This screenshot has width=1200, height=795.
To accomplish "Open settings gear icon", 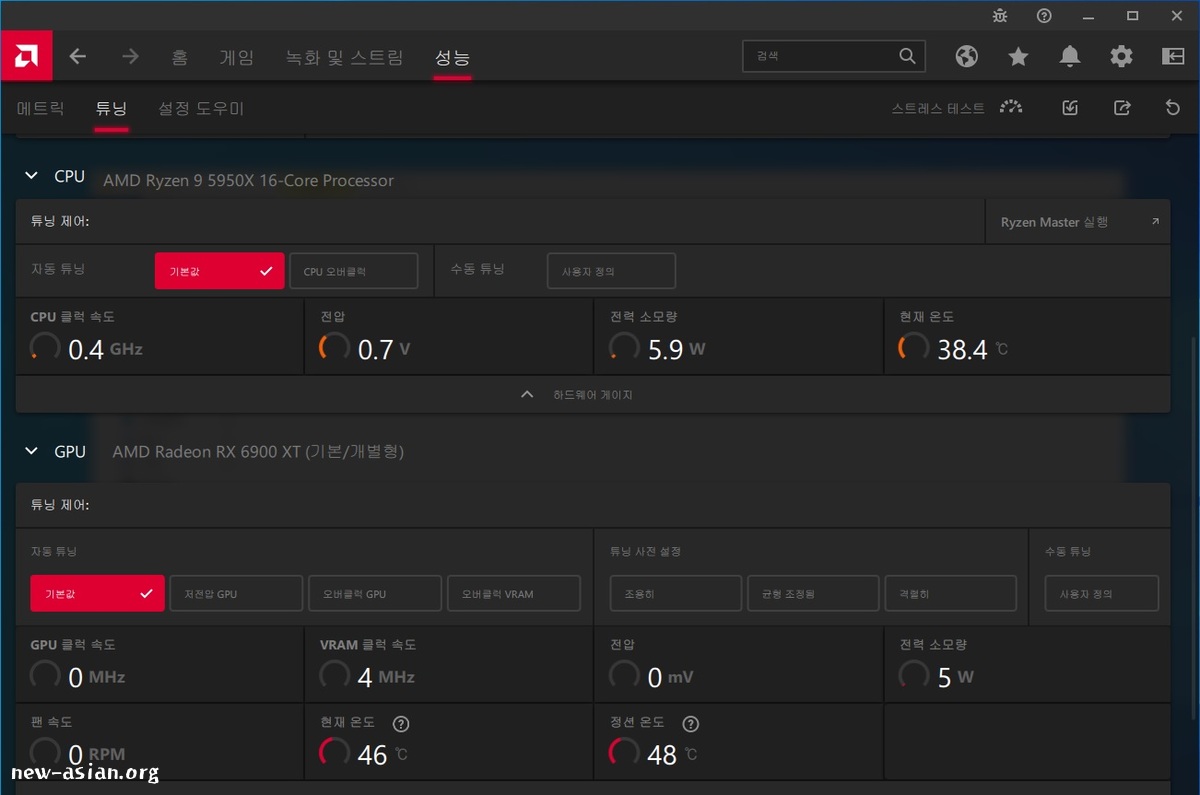I will click(x=1122, y=57).
